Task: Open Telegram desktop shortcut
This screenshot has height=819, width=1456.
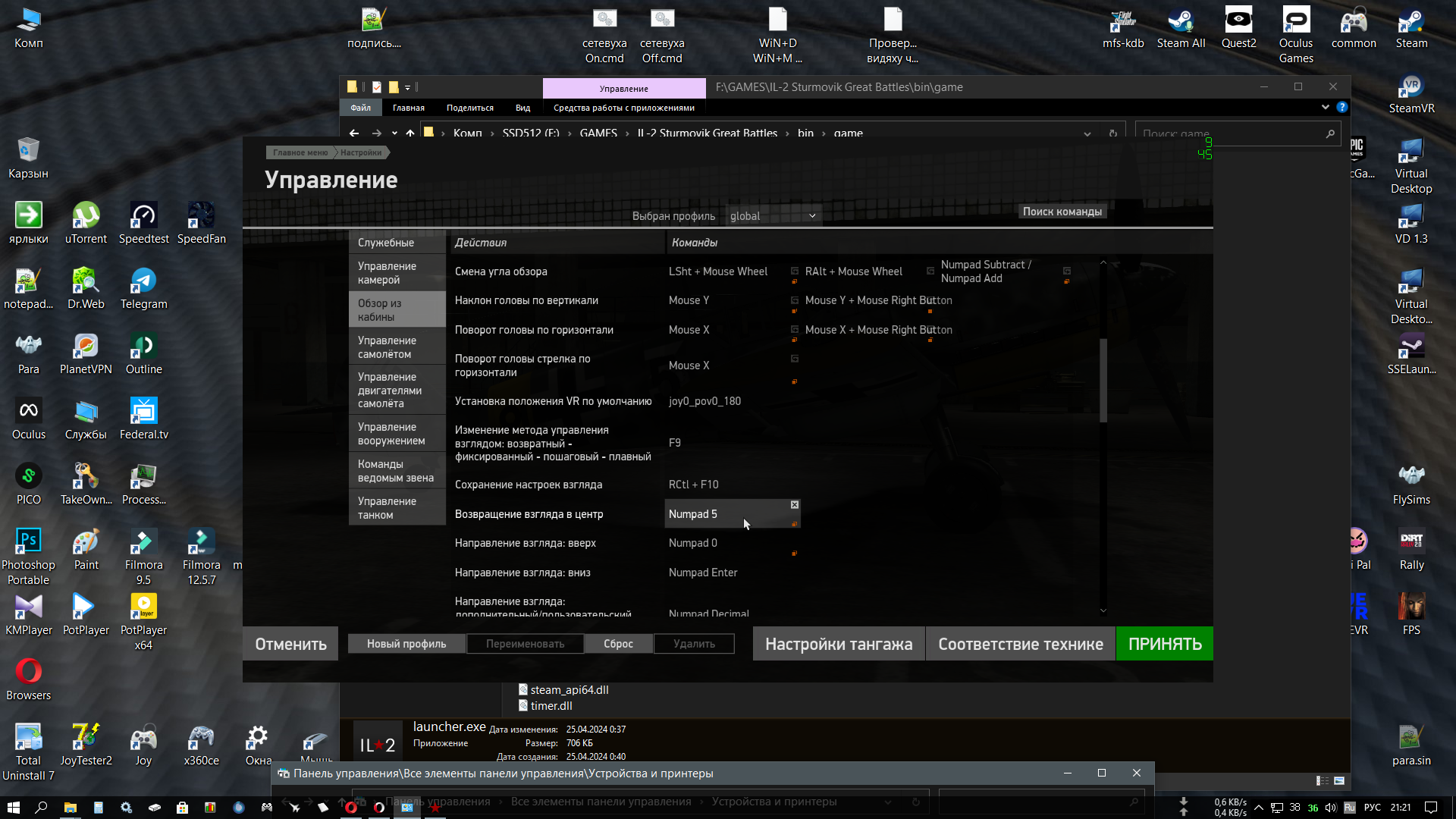Action: 143,289
